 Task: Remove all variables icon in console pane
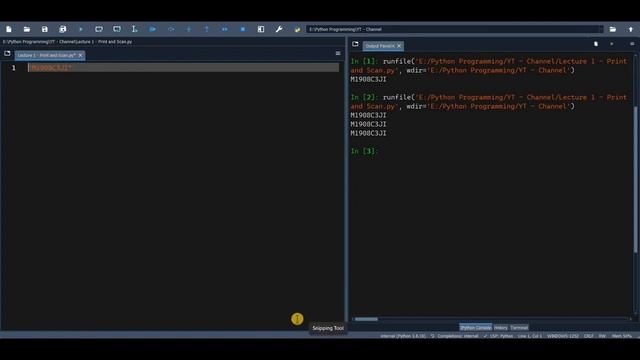pyautogui.click(x=596, y=44)
